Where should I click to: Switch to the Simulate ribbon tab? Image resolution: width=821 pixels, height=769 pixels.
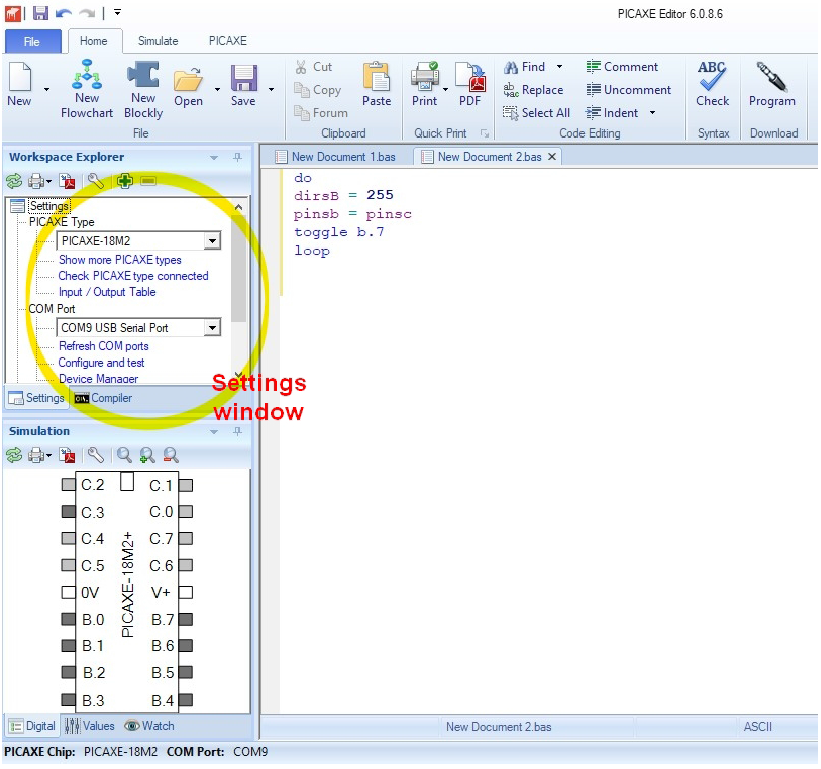pyautogui.click(x=158, y=41)
